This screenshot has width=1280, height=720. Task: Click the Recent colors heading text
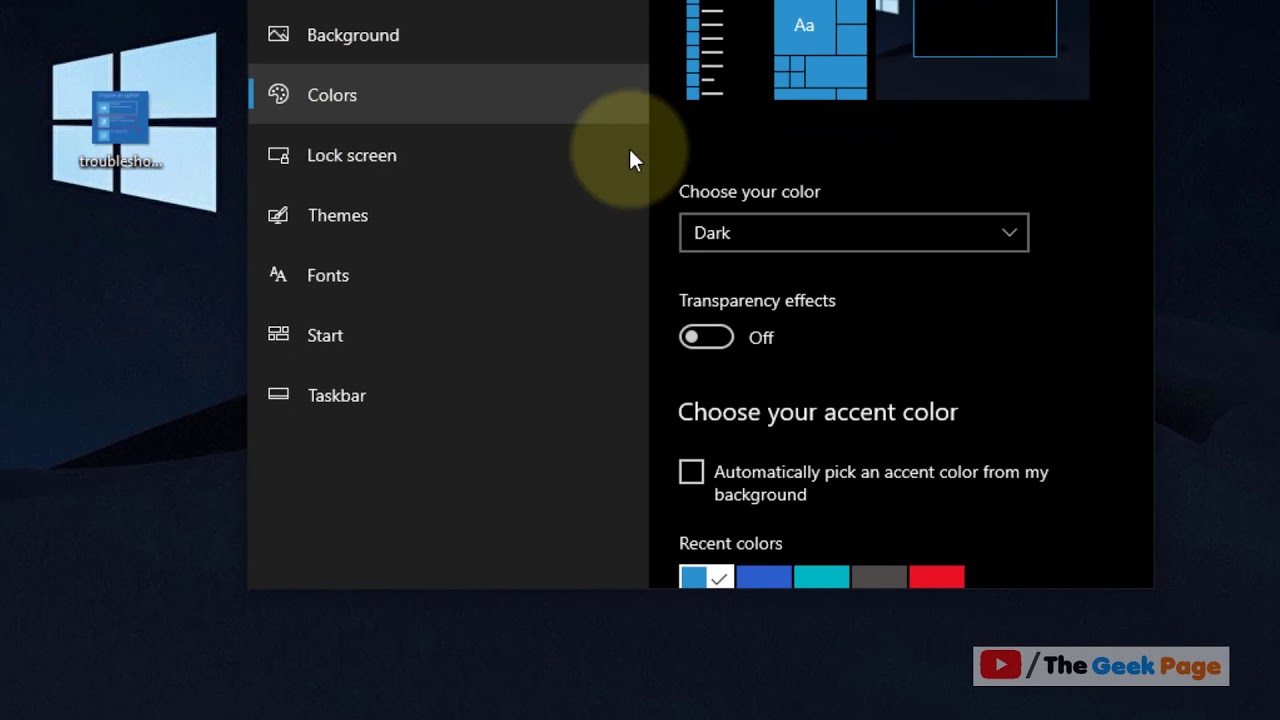point(731,543)
